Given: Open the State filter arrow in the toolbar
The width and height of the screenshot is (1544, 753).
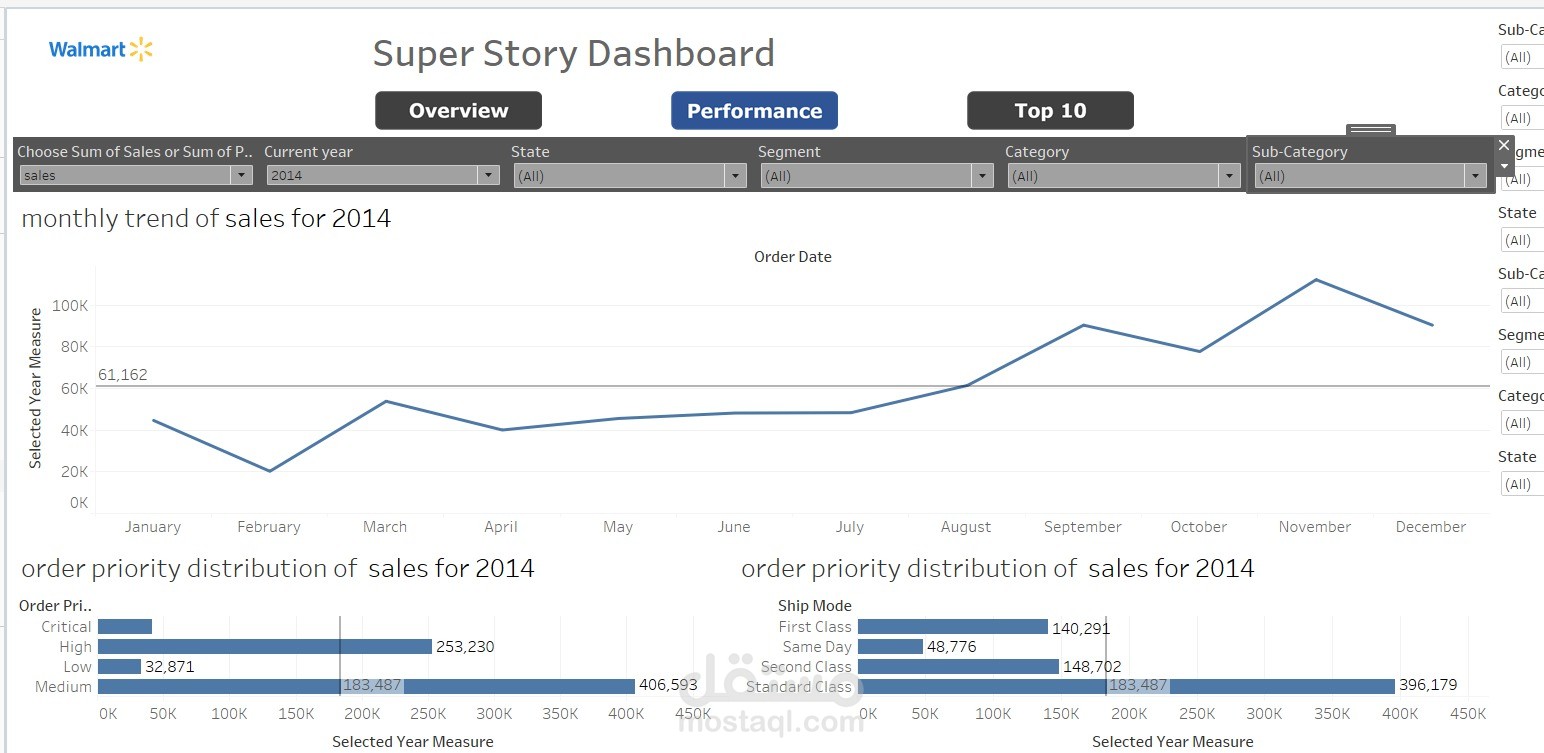Looking at the screenshot, I should click(x=736, y=175).
